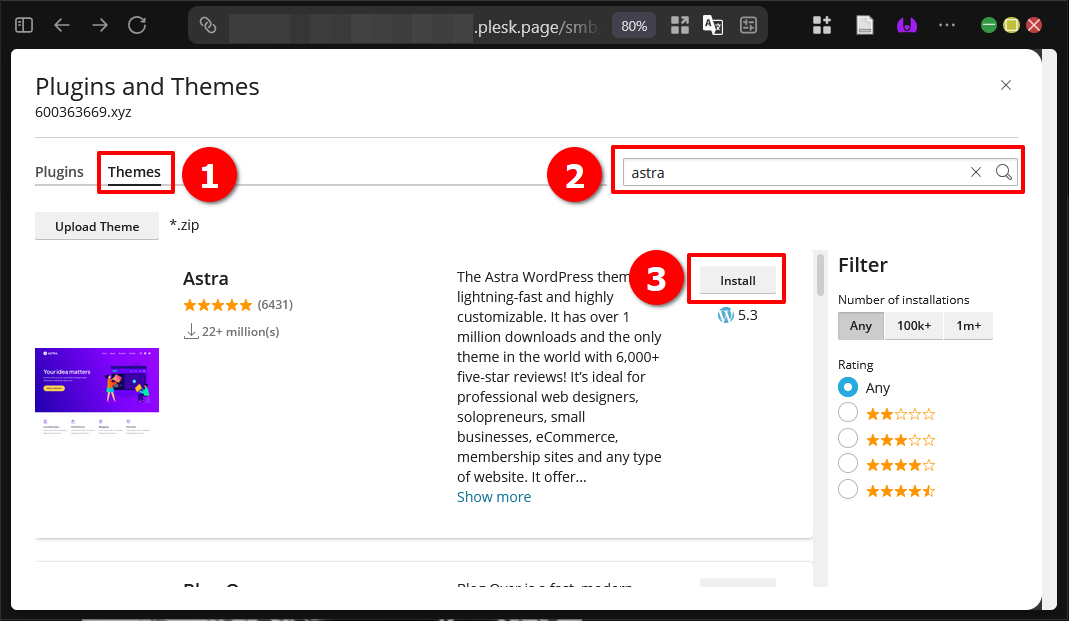The image size is (1069, 621).
Task: Open the purple extension icon in toolbar
Action: 907,25
